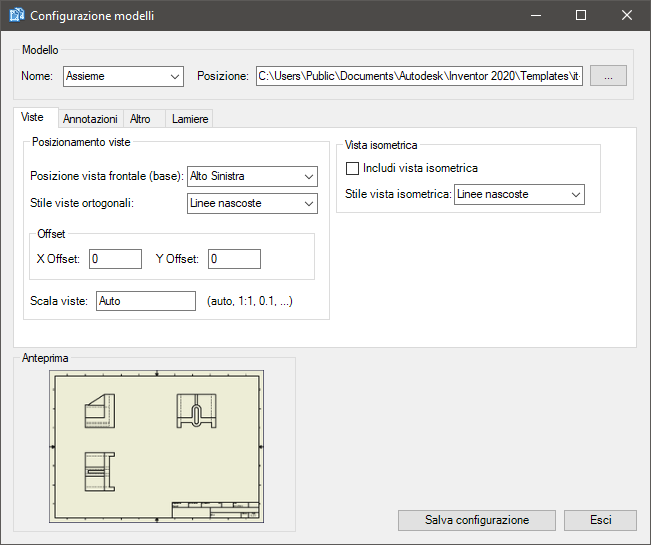This screenshot has height=545, width=651.
Task: Close the Configurazione modelli window
Action: (627, 15)
